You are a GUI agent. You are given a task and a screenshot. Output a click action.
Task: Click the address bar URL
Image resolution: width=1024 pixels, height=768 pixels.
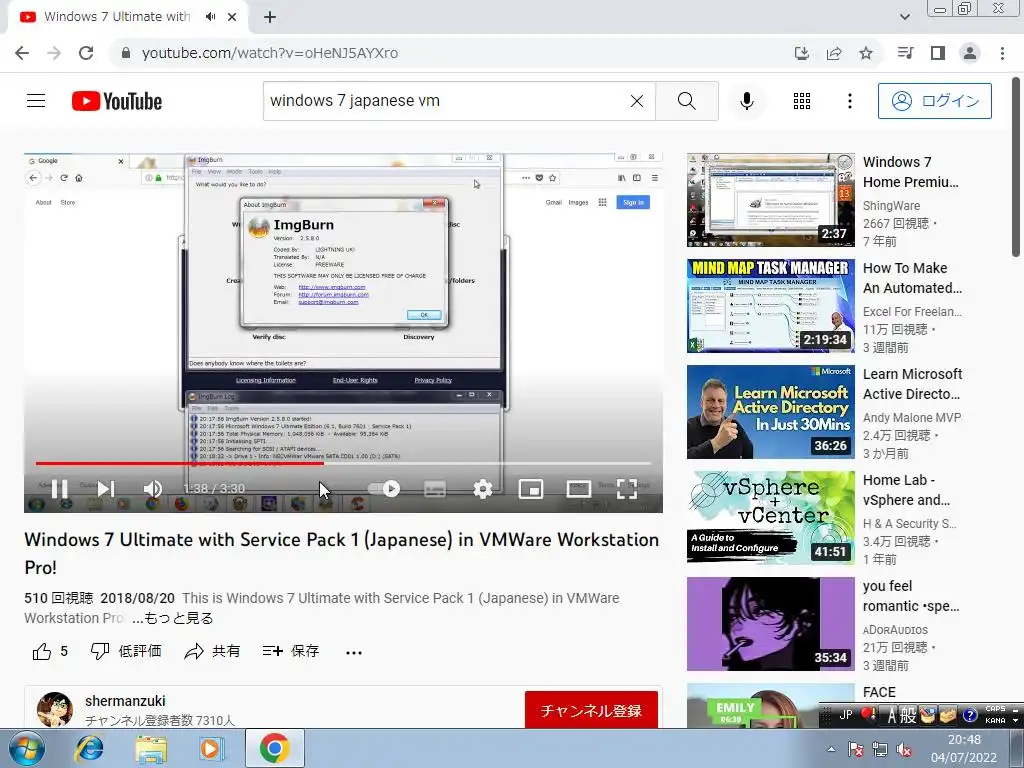270,53
